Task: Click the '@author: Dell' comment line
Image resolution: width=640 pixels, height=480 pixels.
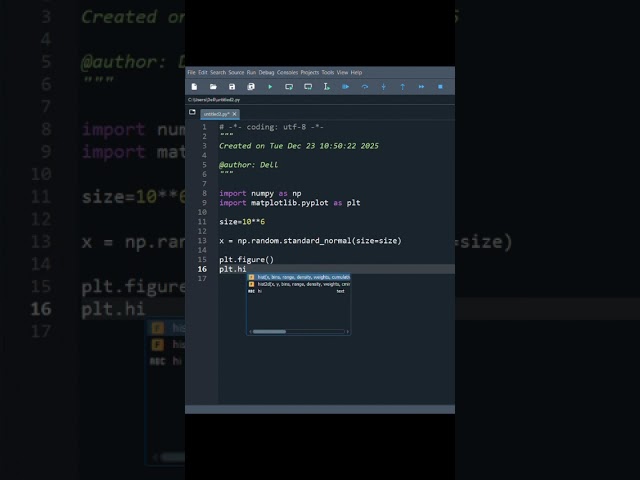Action: [249, 164]
